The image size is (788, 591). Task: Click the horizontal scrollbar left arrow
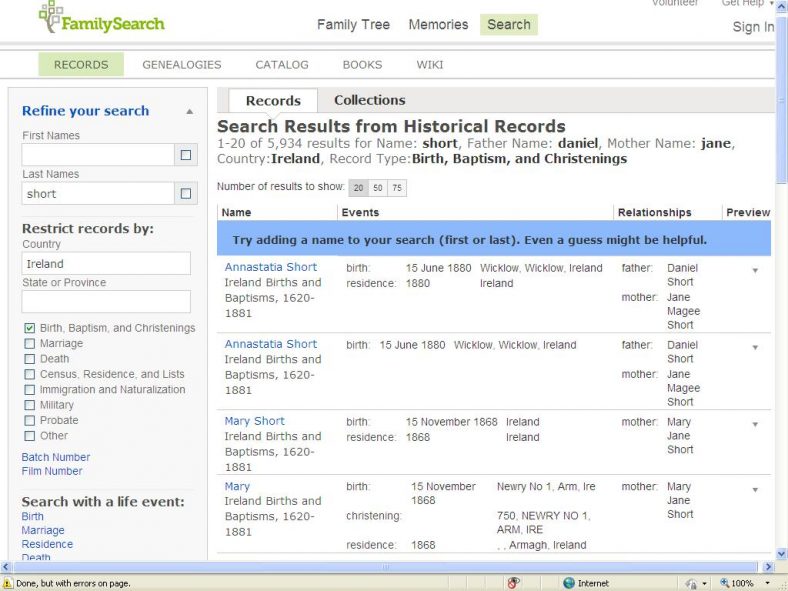[x=6, y=567]
